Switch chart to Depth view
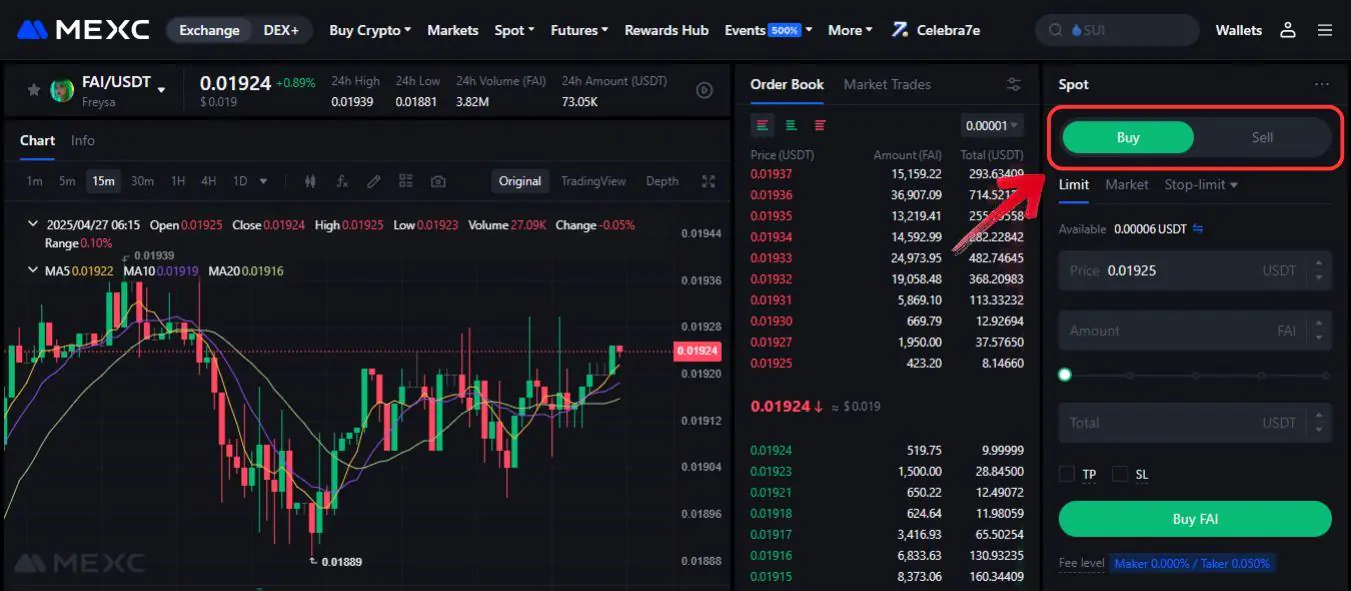 (x=662, y=181)
